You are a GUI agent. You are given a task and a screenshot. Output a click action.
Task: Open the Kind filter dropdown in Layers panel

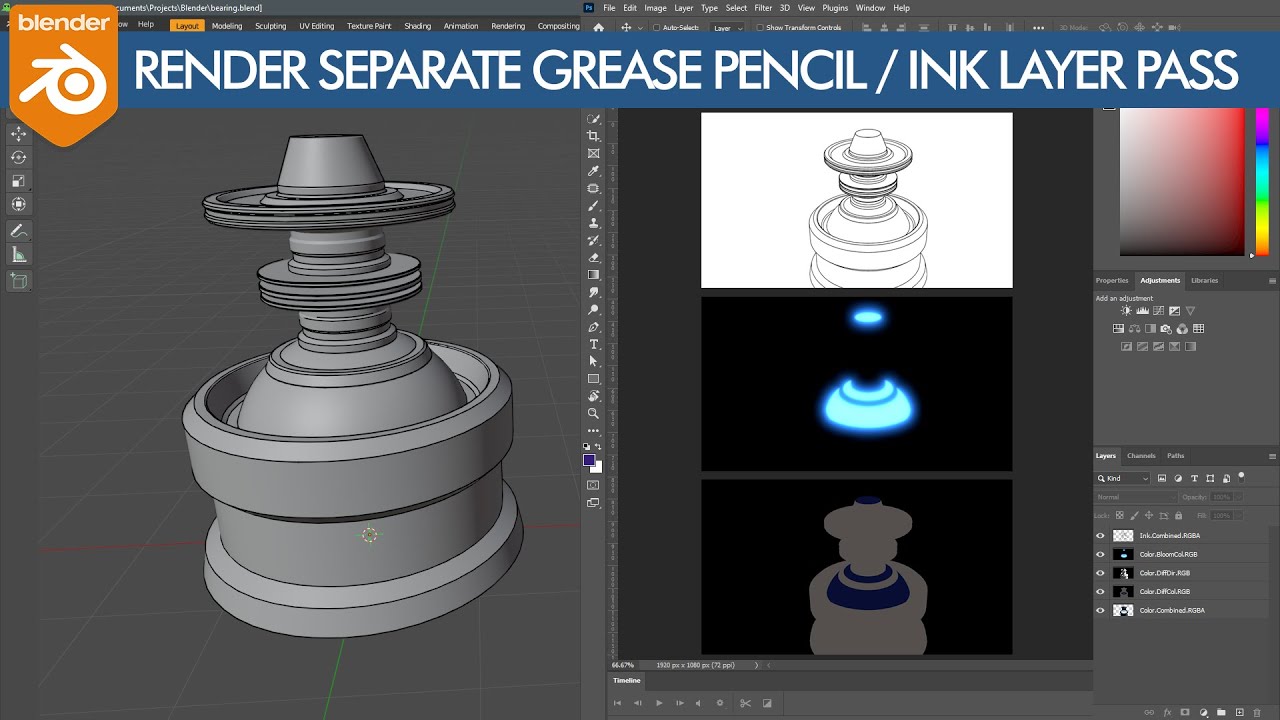[x=1122, y=478]
